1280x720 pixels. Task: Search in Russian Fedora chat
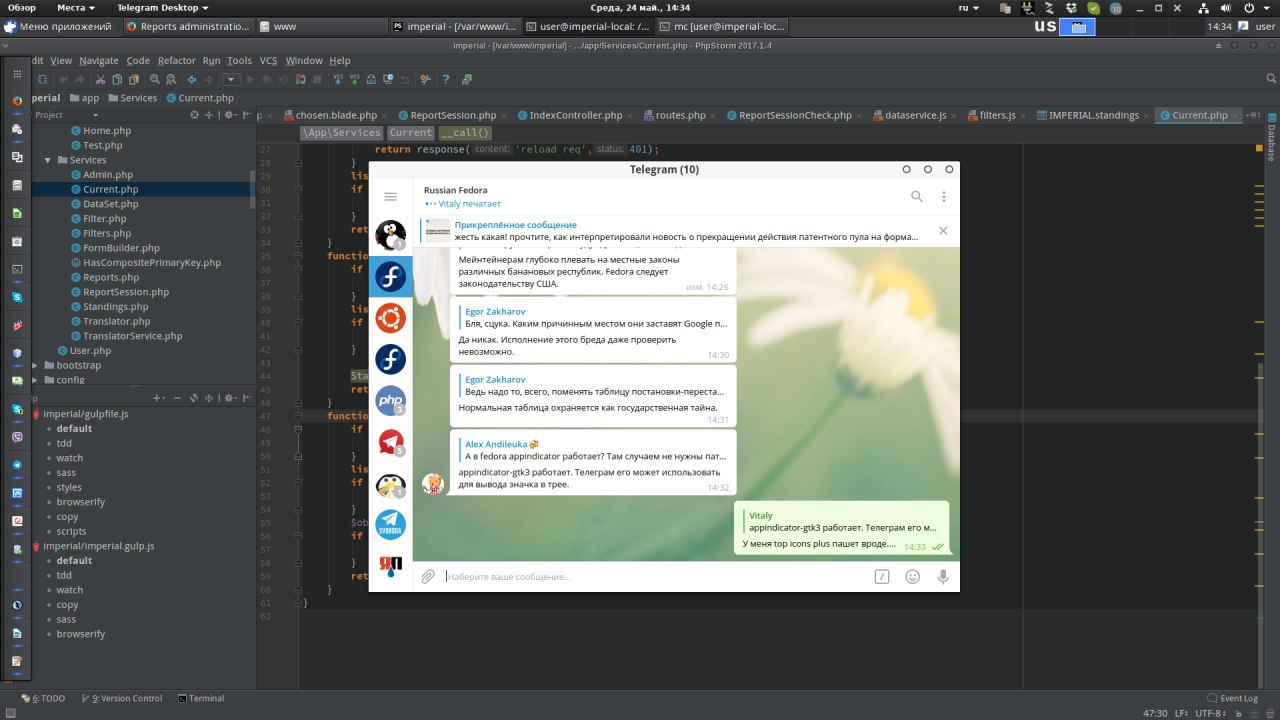point(916,197)
